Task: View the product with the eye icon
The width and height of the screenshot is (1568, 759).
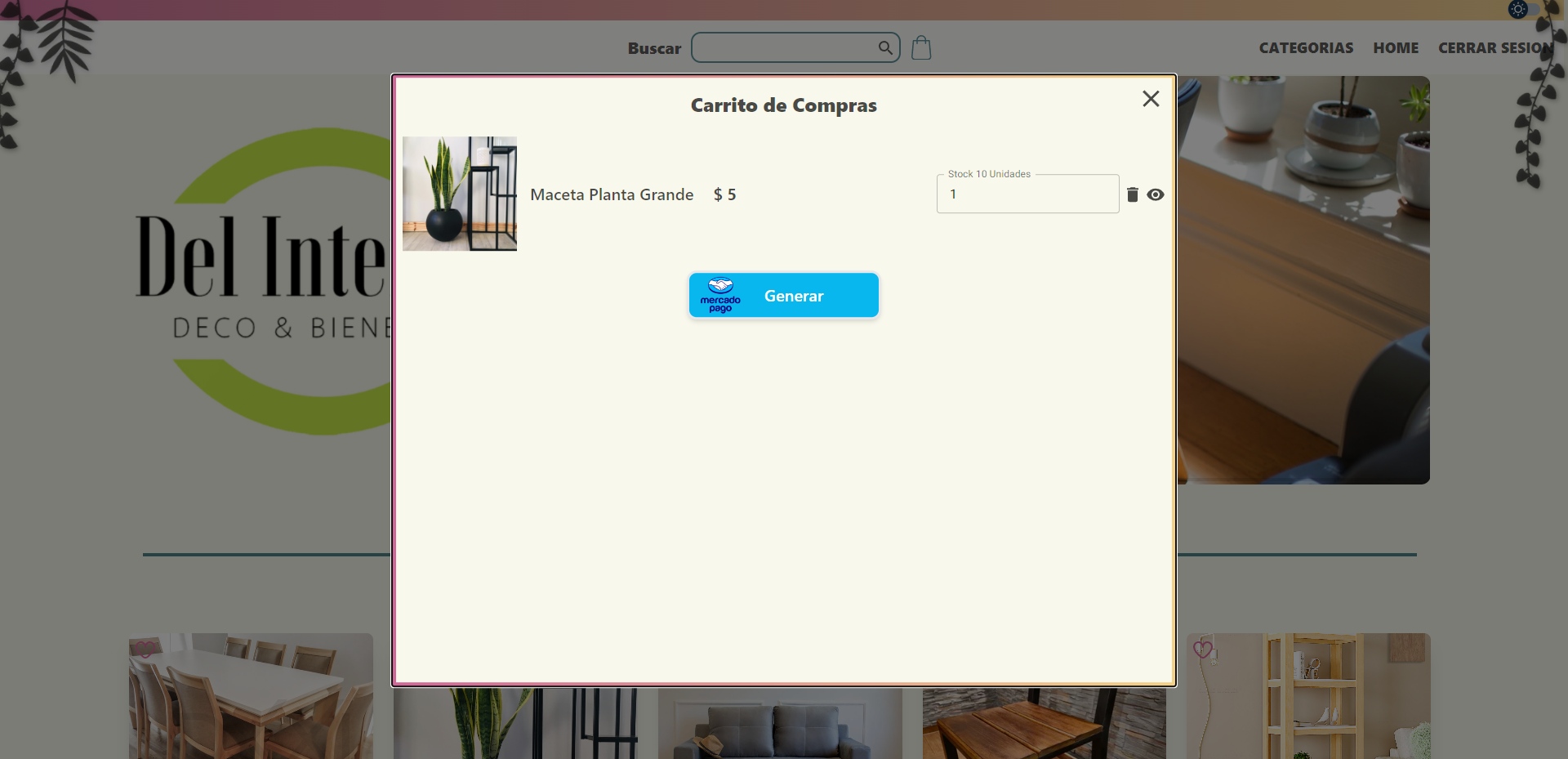Action: 1156,194
